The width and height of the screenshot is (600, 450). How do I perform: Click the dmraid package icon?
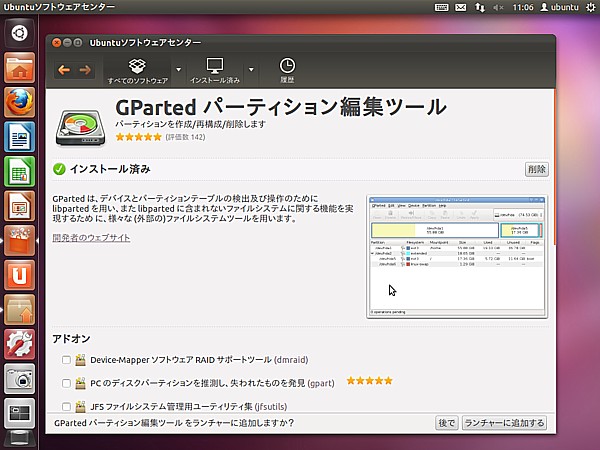[x=80, y=360]
